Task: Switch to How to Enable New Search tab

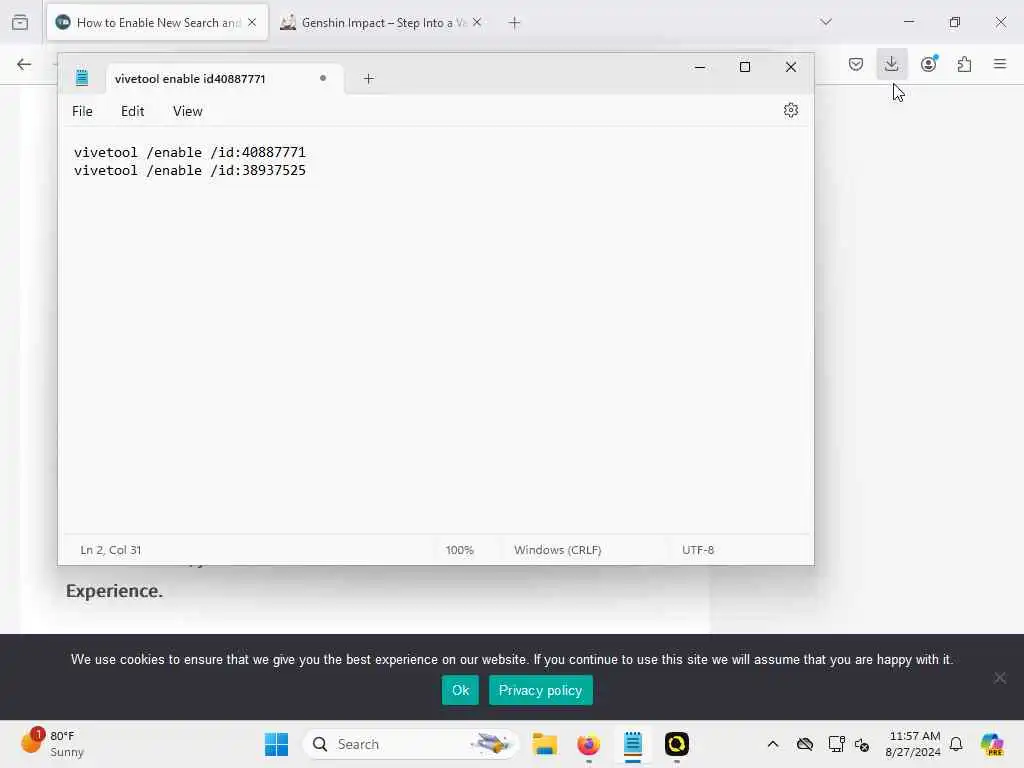Action: [157, 23]
